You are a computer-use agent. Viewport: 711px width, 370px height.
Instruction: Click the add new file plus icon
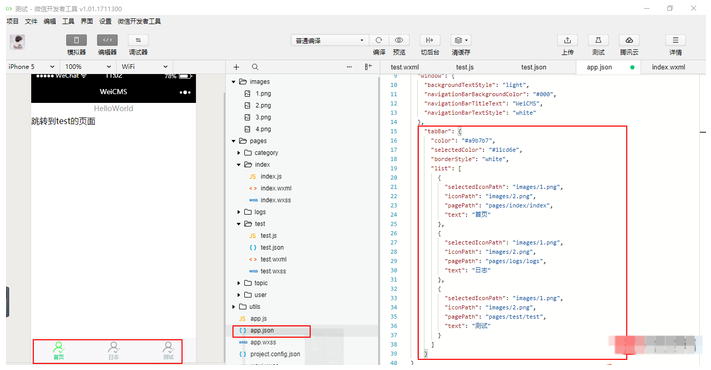point(236,67)
